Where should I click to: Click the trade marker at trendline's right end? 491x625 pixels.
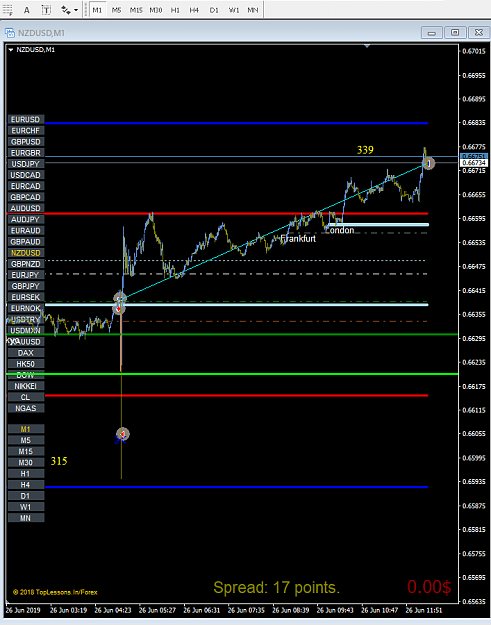[x=428, y=163]
